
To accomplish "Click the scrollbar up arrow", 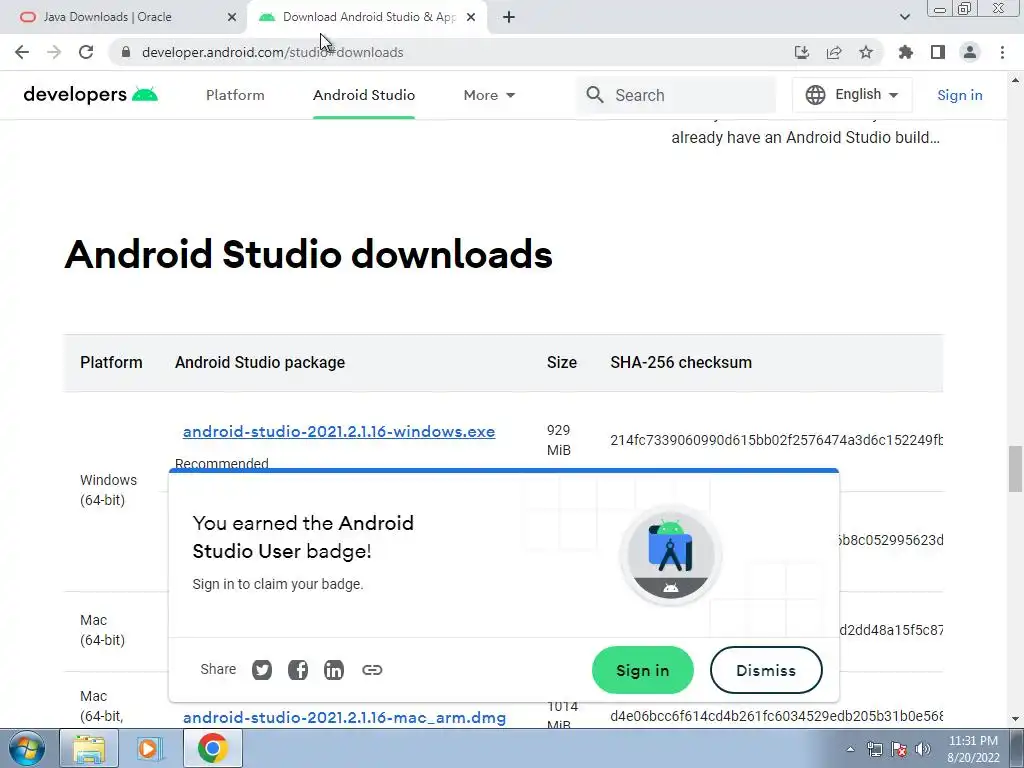I will click(1015, 80).
